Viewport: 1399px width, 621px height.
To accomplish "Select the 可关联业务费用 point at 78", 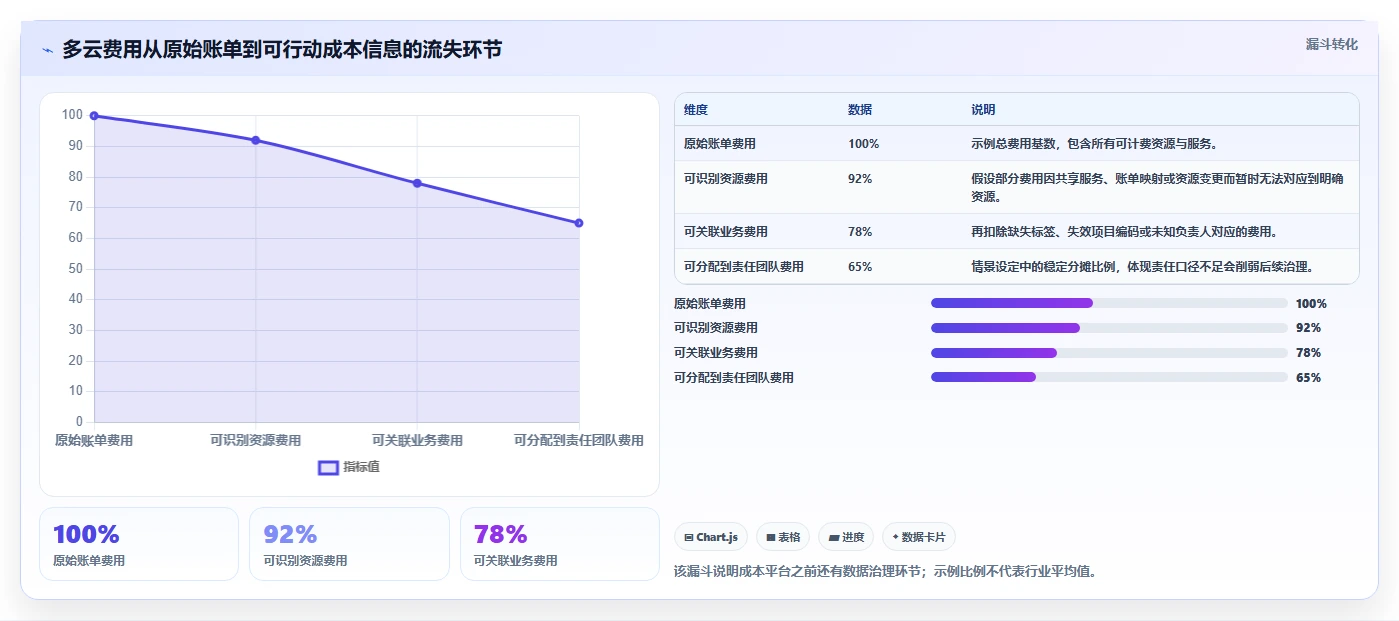I will [417, 183].
